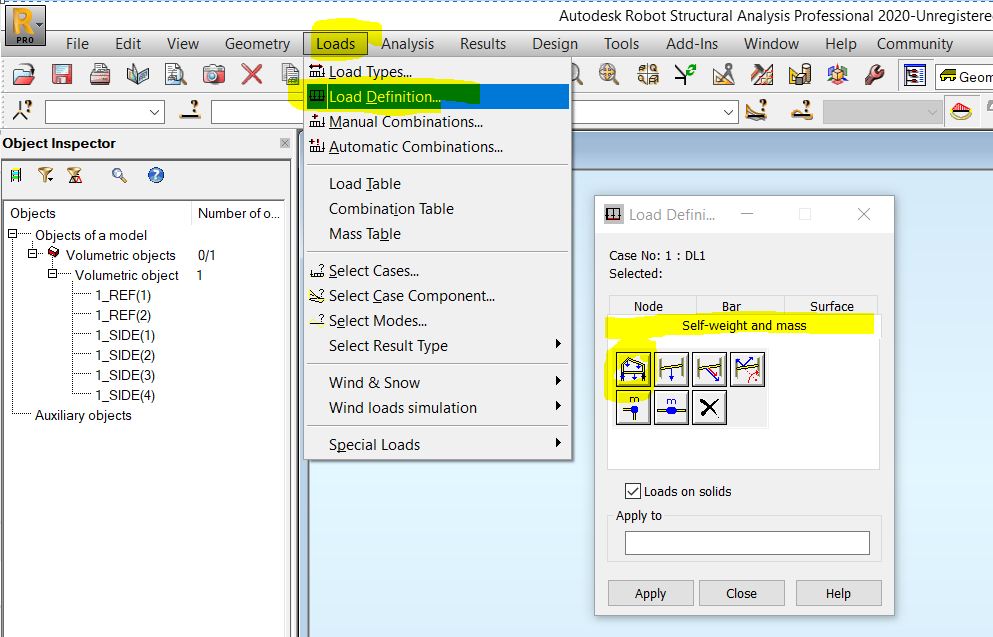Open the Geometry layout dropdown
Screen dimensions: 993x637
(965, 77)
